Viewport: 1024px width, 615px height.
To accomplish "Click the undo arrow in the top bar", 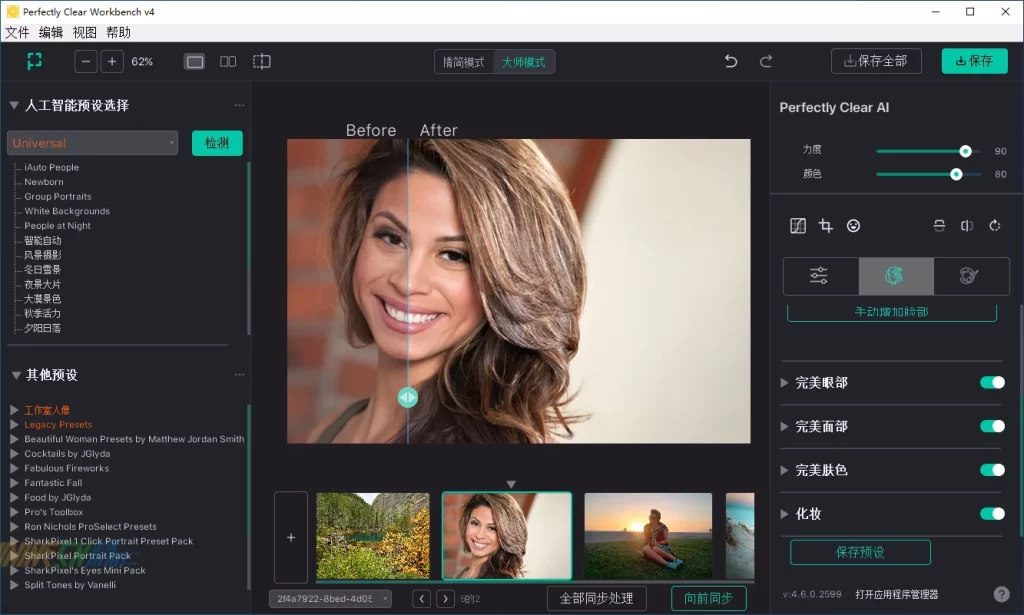I will tap(731, 61).
